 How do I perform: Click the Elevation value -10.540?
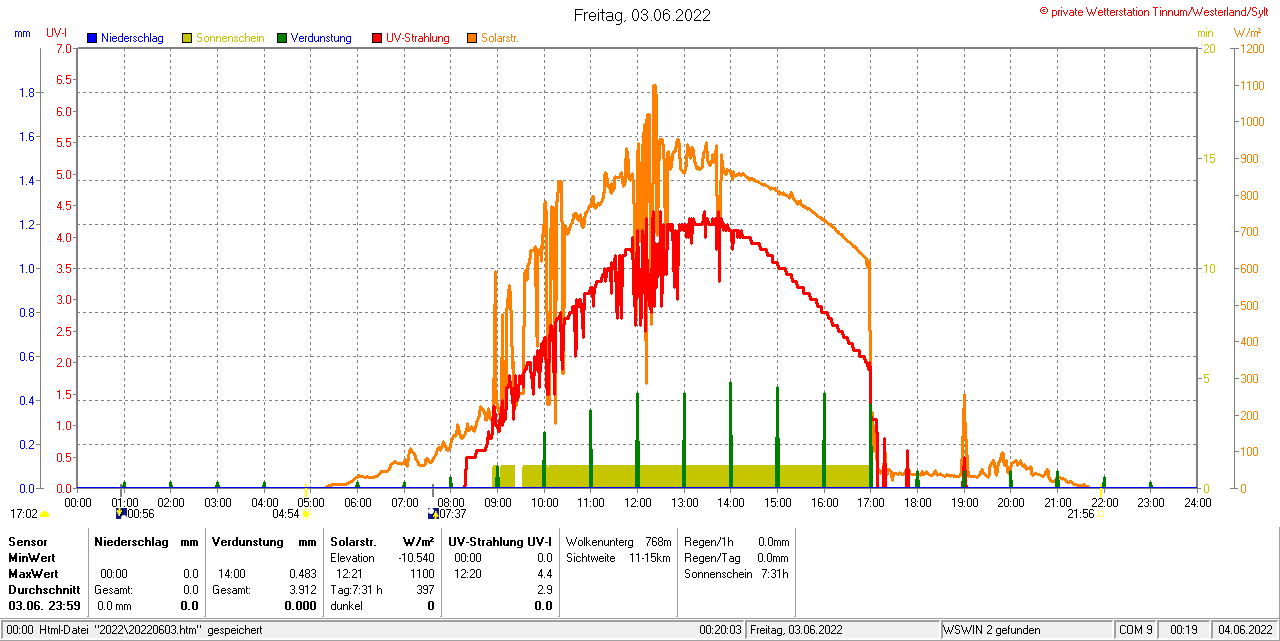pos(415,557)
